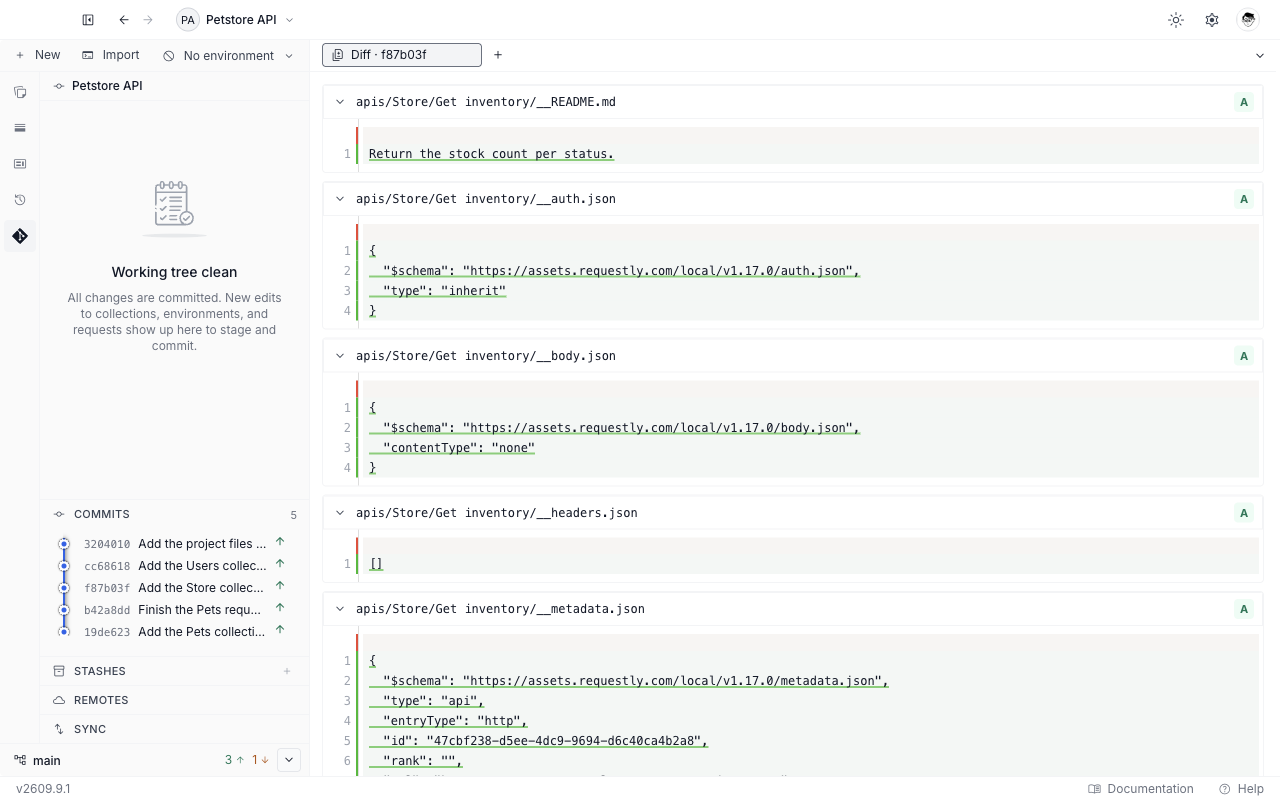
Task: Open settings gear icon
Action: [x=1212, y=20]
